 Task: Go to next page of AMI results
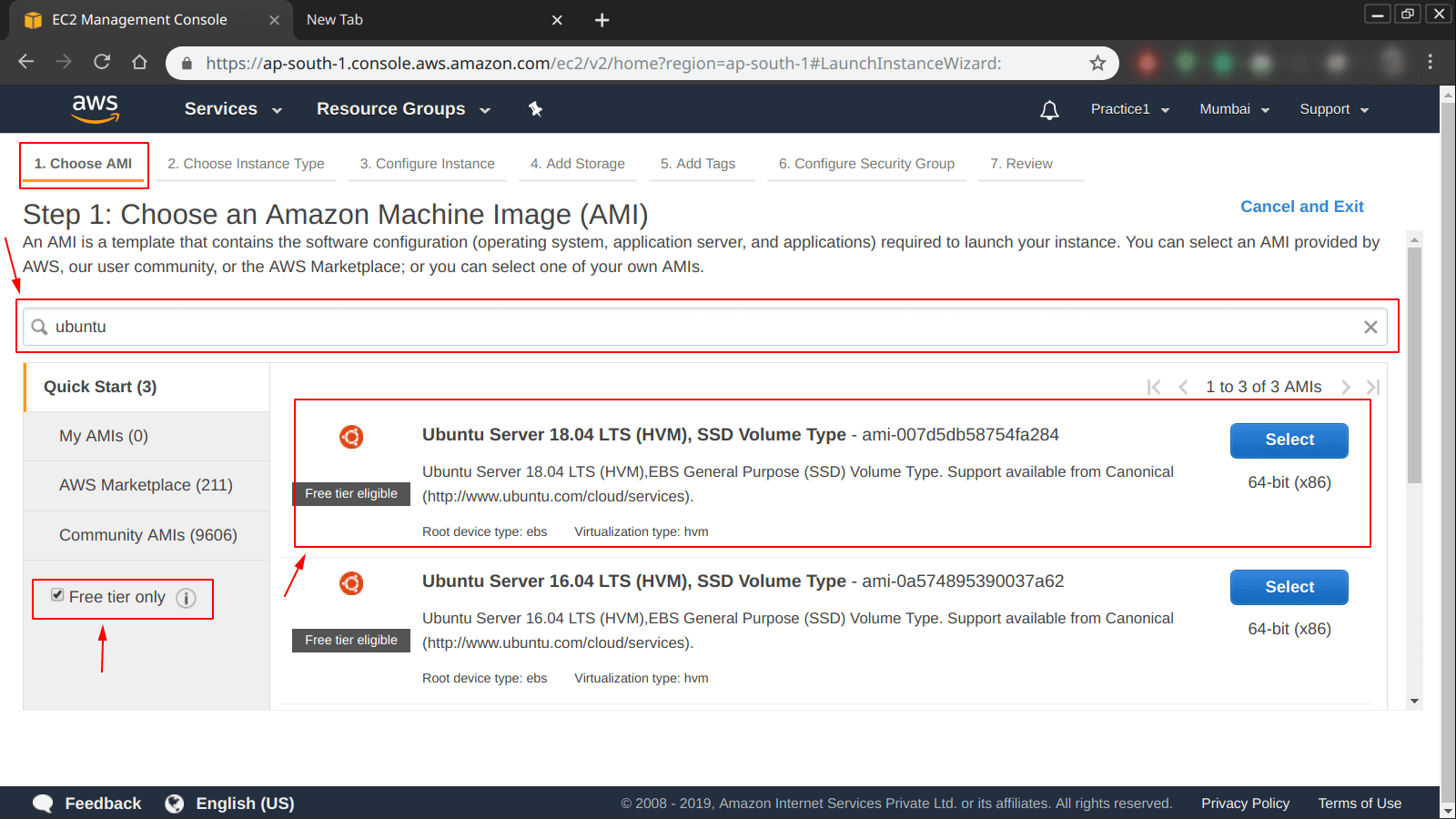[x=1346, y=387]
